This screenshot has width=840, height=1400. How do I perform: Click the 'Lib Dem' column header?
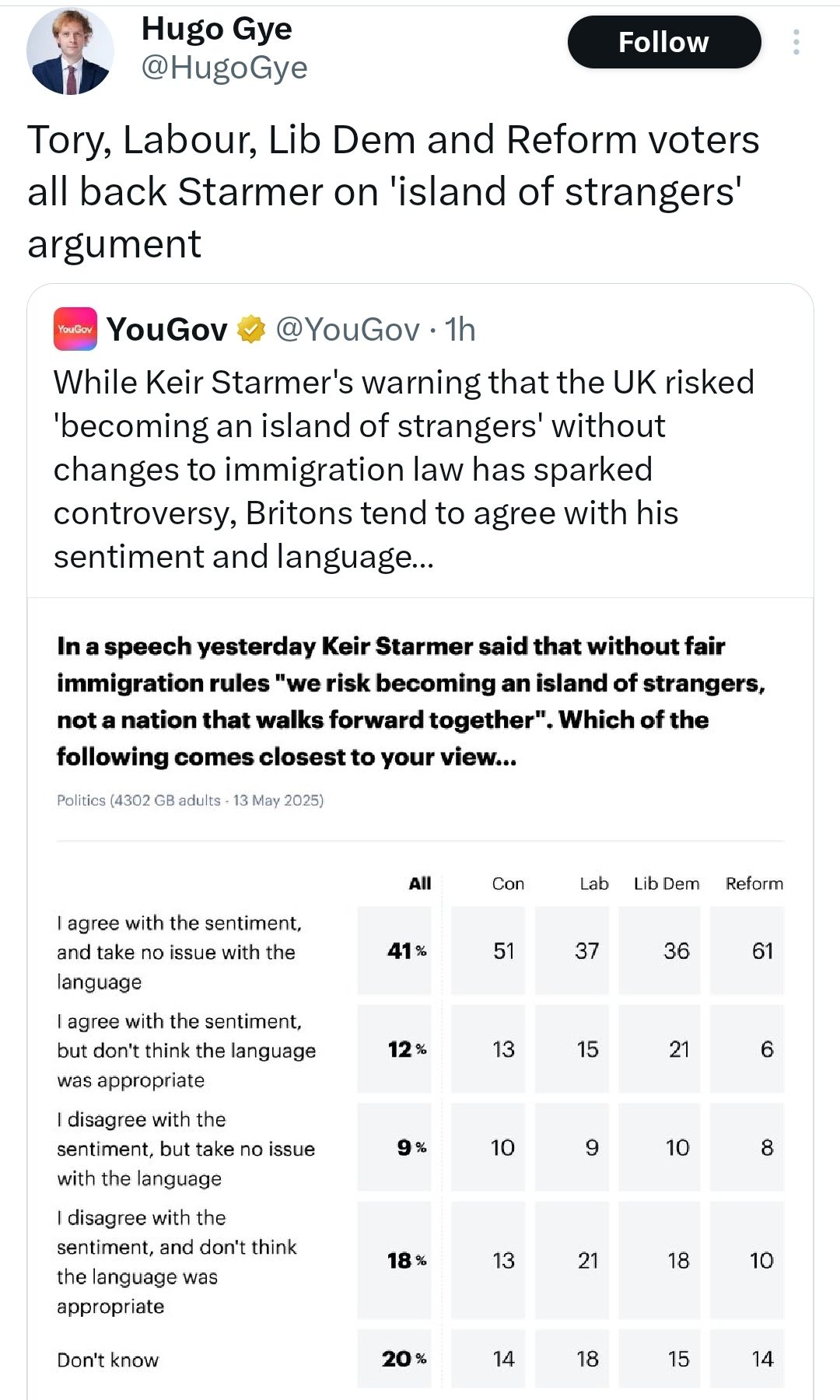667,884
